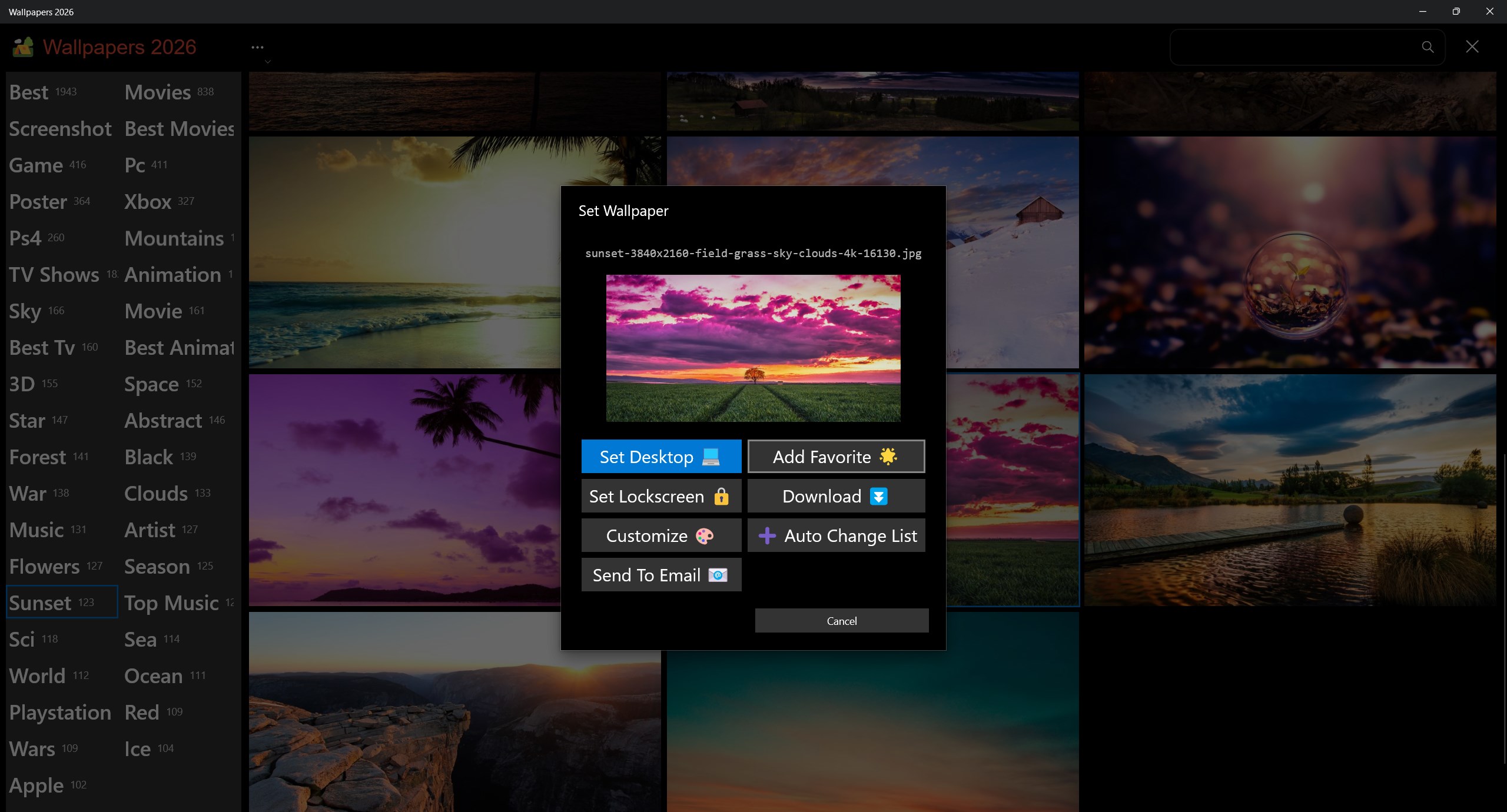Open the rocky cliff sunrise wallpaper

click(454, 712)
